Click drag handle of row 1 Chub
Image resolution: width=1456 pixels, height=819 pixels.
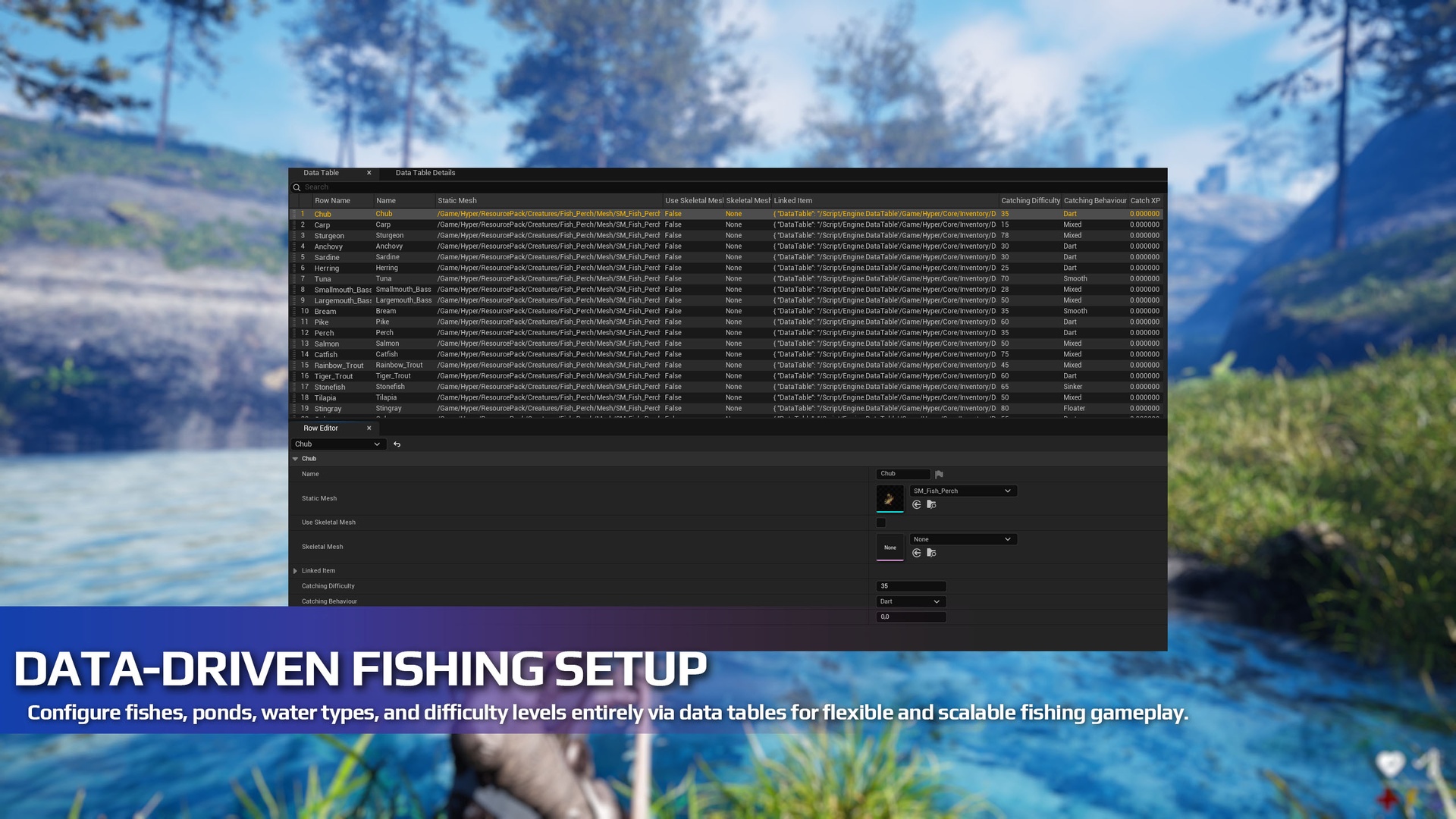pos(294,214)
